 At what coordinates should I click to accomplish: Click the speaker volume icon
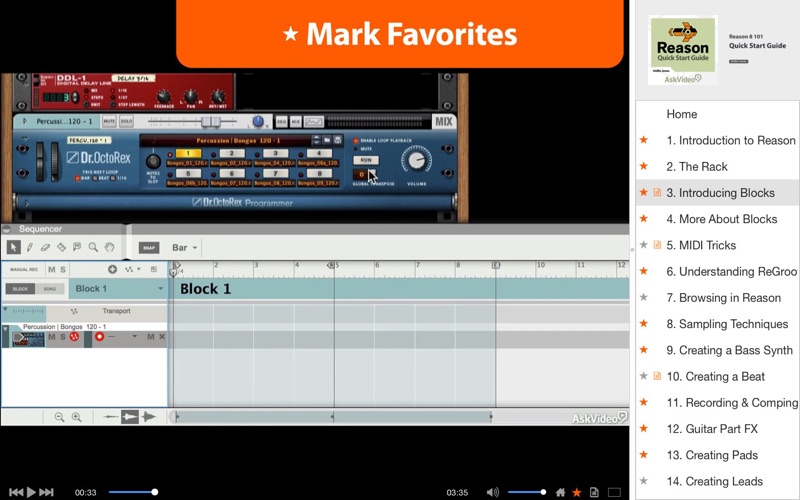[x=492, y=492]
